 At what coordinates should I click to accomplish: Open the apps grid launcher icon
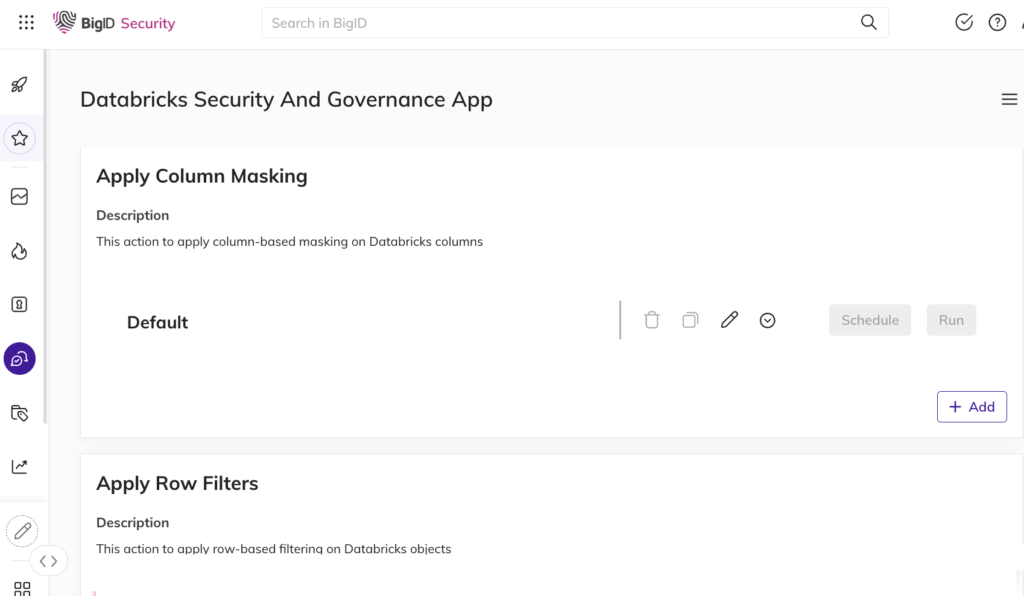(26, 23)
